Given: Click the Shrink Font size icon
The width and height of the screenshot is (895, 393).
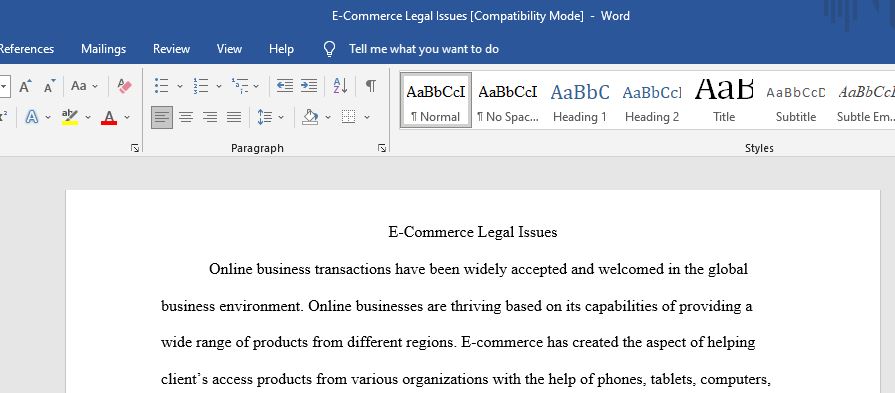Looking at the screenshot, I should coord(50,86).
